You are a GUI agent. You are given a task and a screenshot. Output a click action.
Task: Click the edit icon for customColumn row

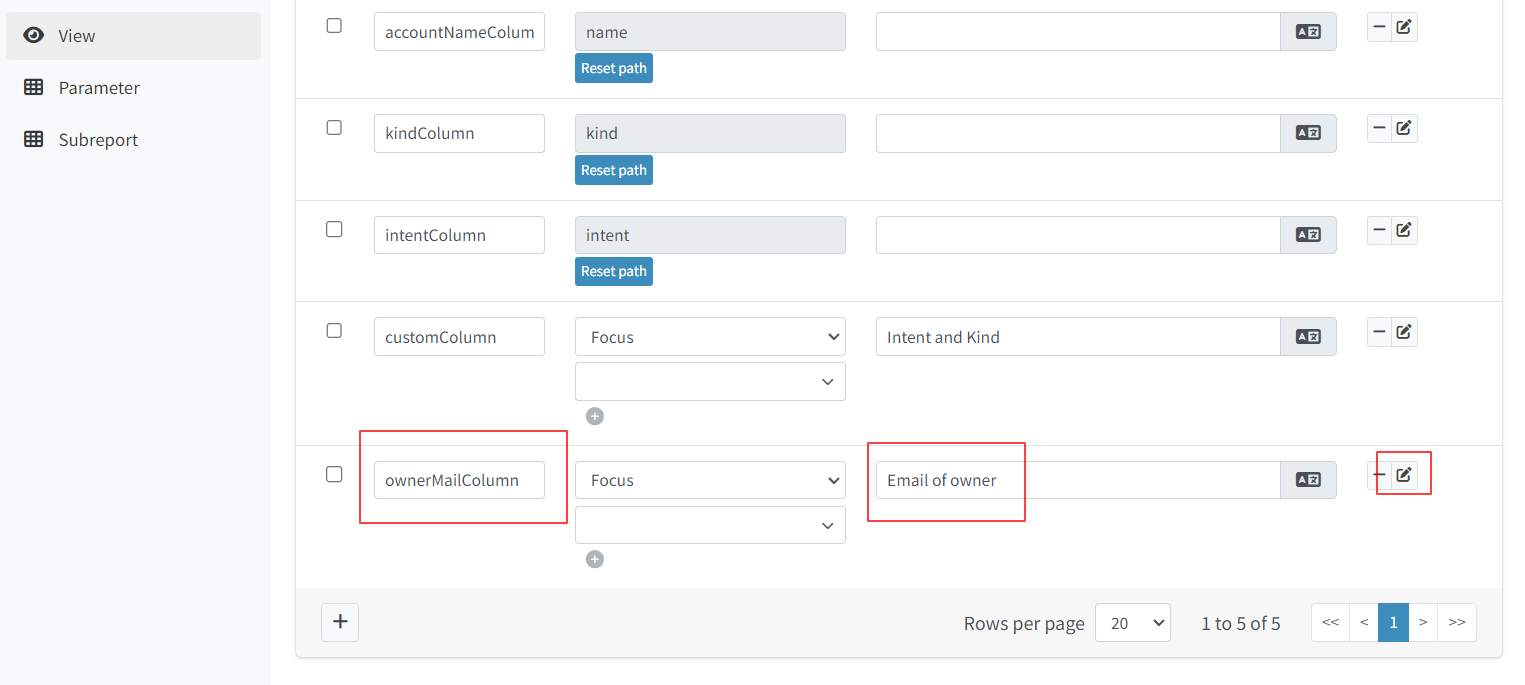[x=1404, y=332]
